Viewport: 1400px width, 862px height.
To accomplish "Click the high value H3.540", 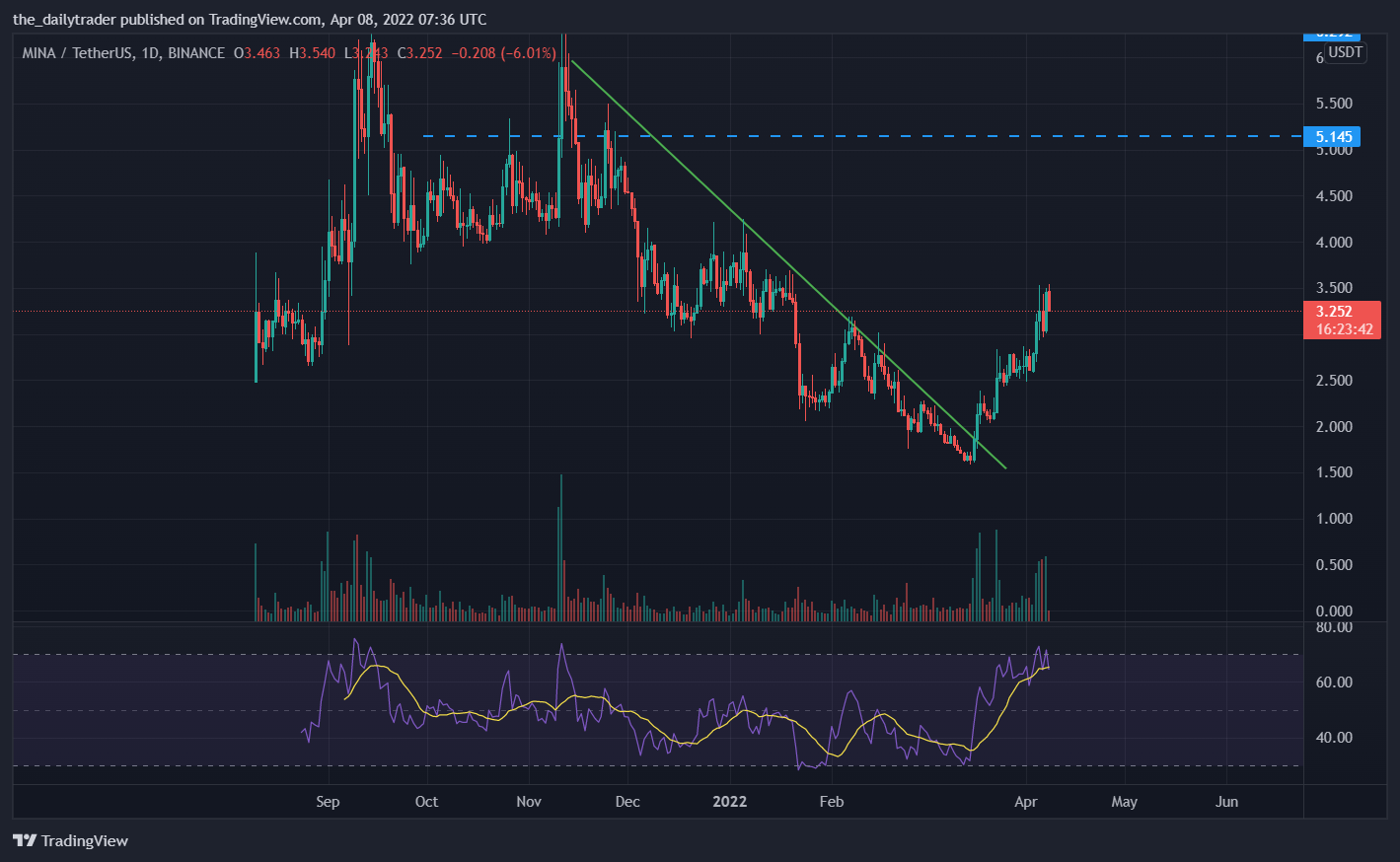I will point(312,53).
